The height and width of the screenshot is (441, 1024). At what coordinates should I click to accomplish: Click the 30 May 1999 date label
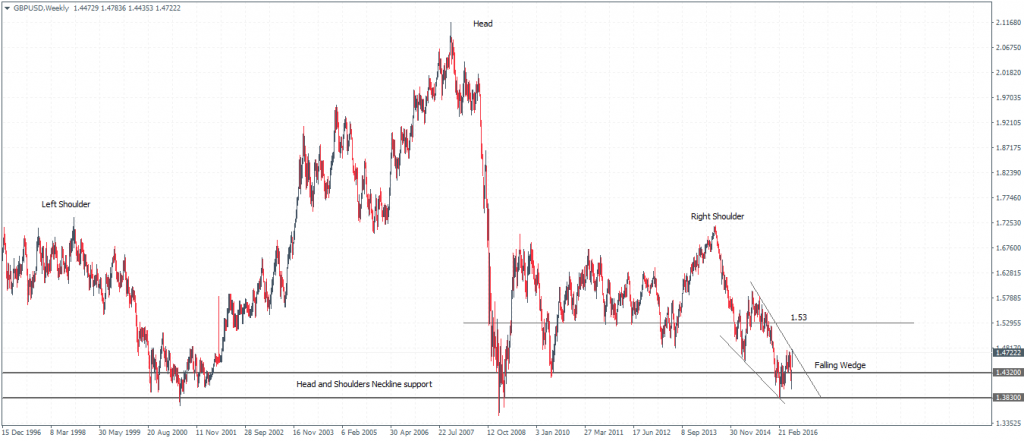[118, 433]
